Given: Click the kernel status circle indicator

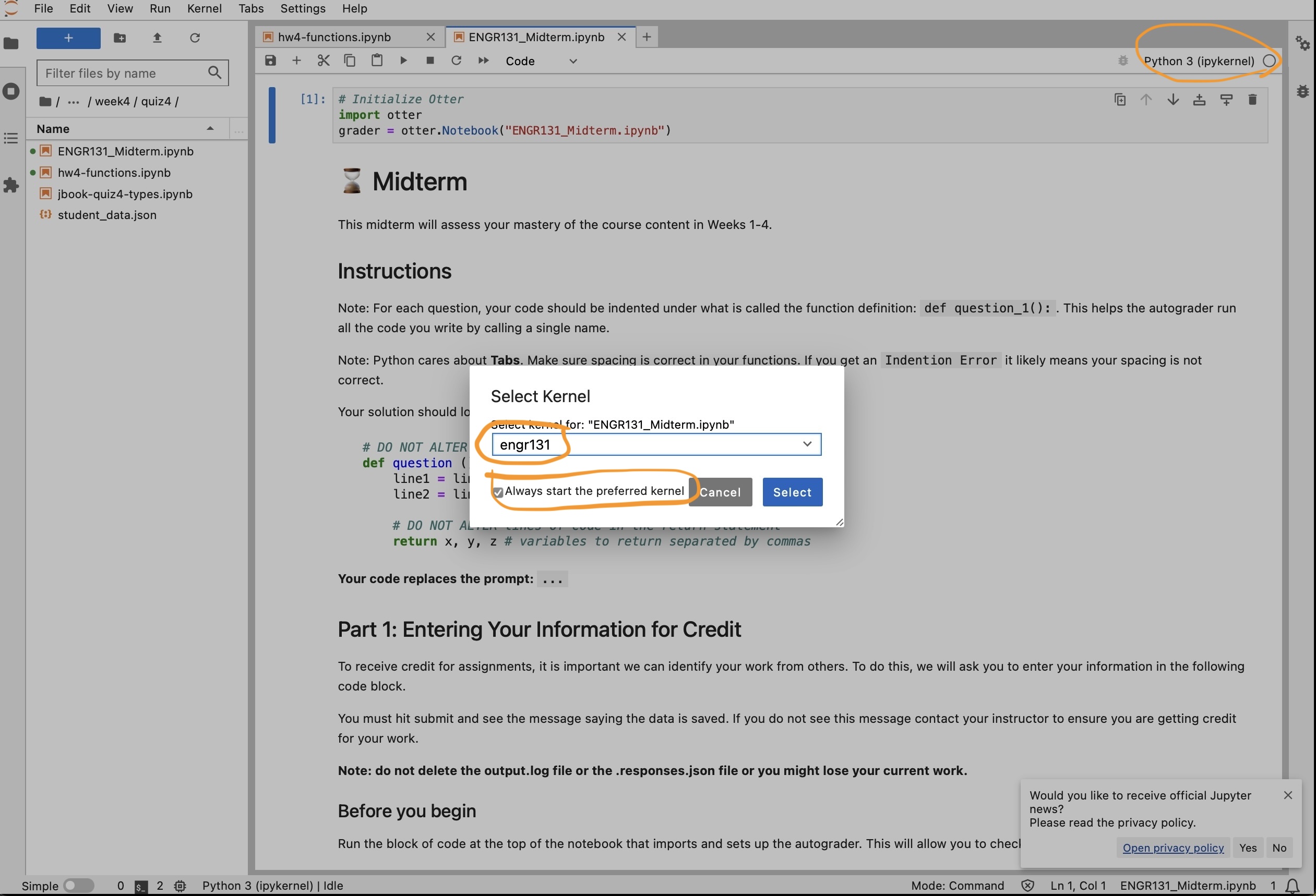Looking at the screenshot, I should (1269, 61).
